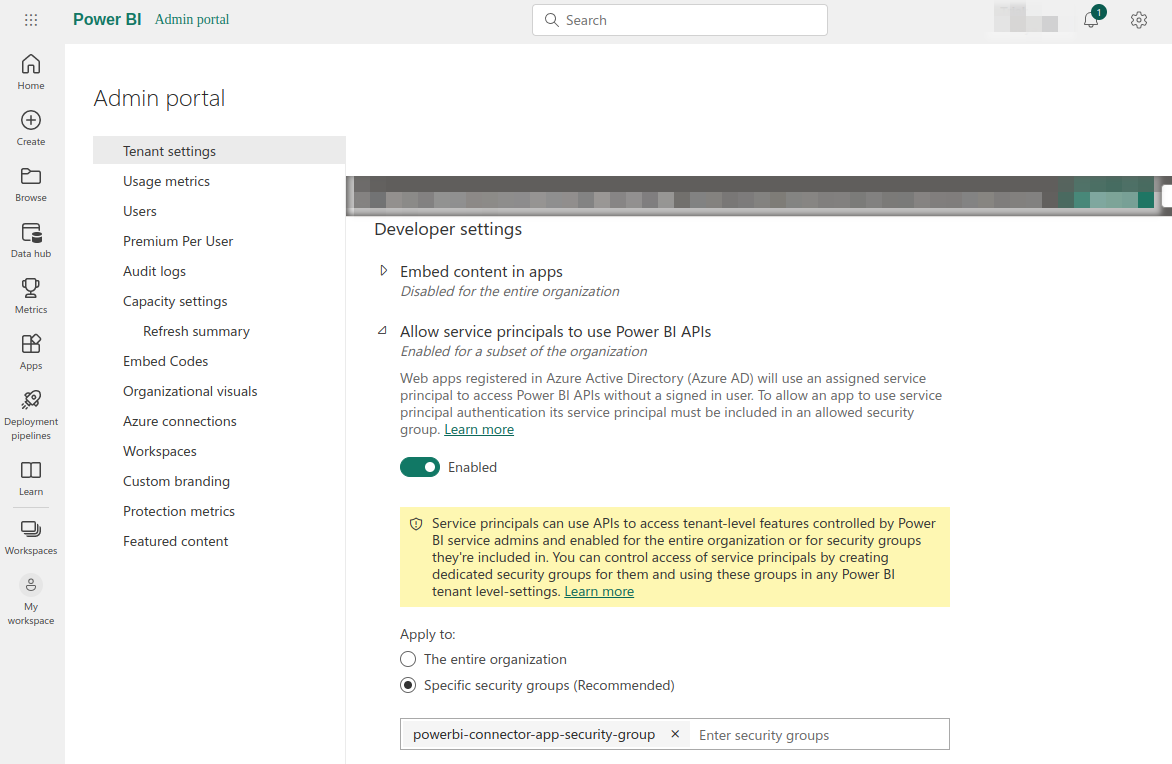Click Learn more link in description

pos(479,429)
